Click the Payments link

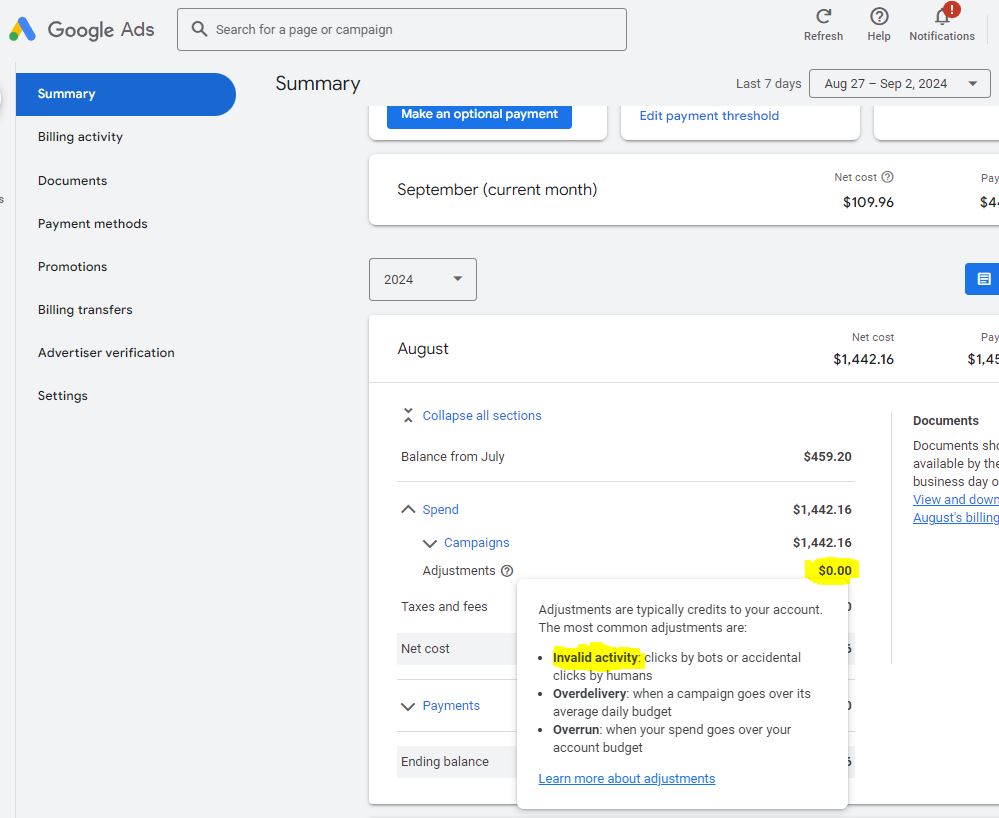tap(451, 706)
